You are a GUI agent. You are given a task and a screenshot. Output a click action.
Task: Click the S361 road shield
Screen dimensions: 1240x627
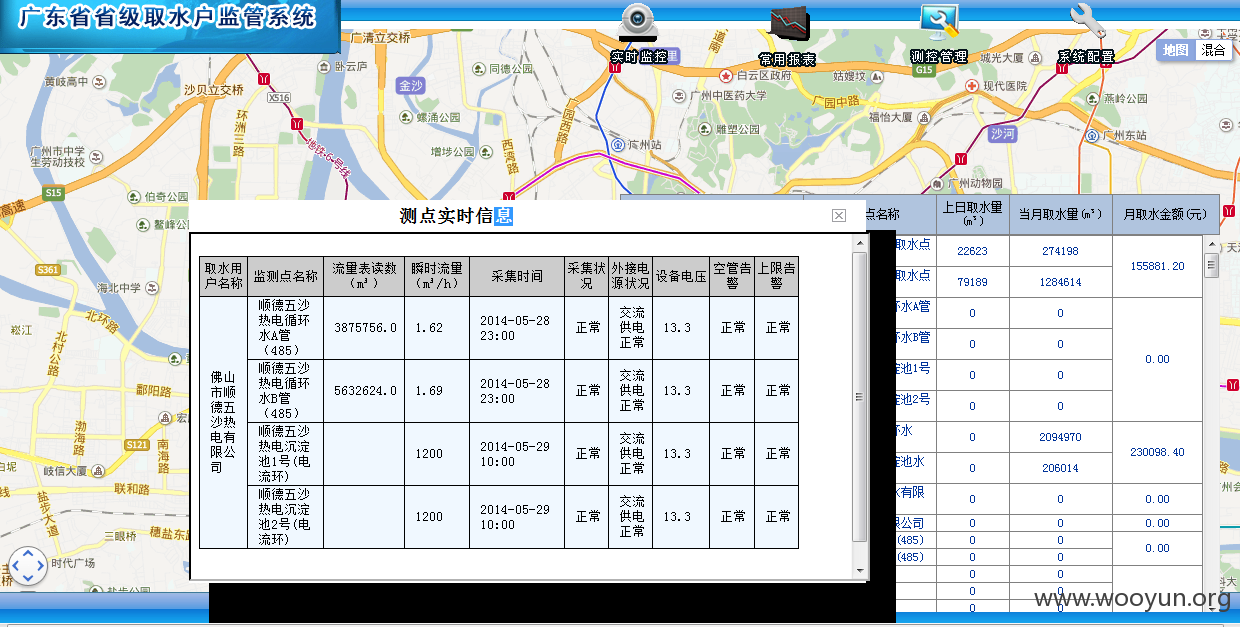click(x=47, y=270)
